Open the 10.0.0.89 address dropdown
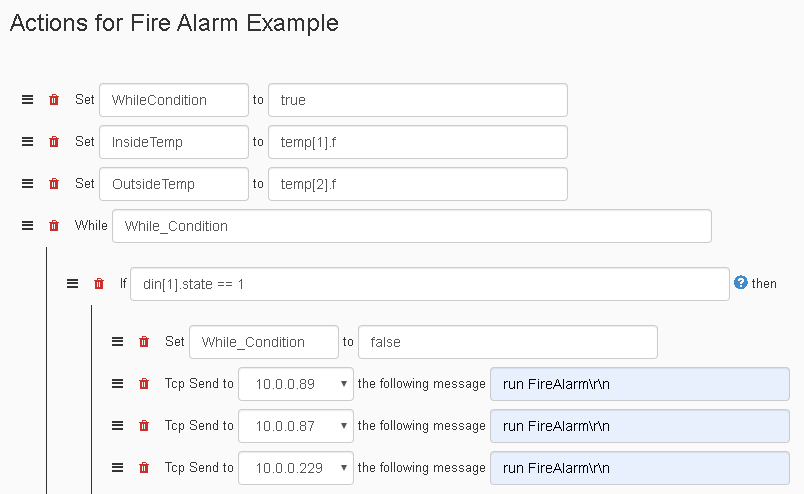 296,384
